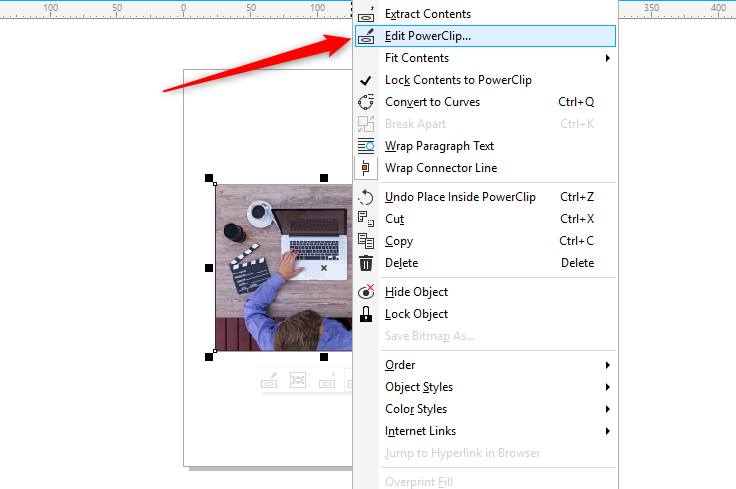Select the Copy menu entry

pyautogui.click(x=485, y=241)
